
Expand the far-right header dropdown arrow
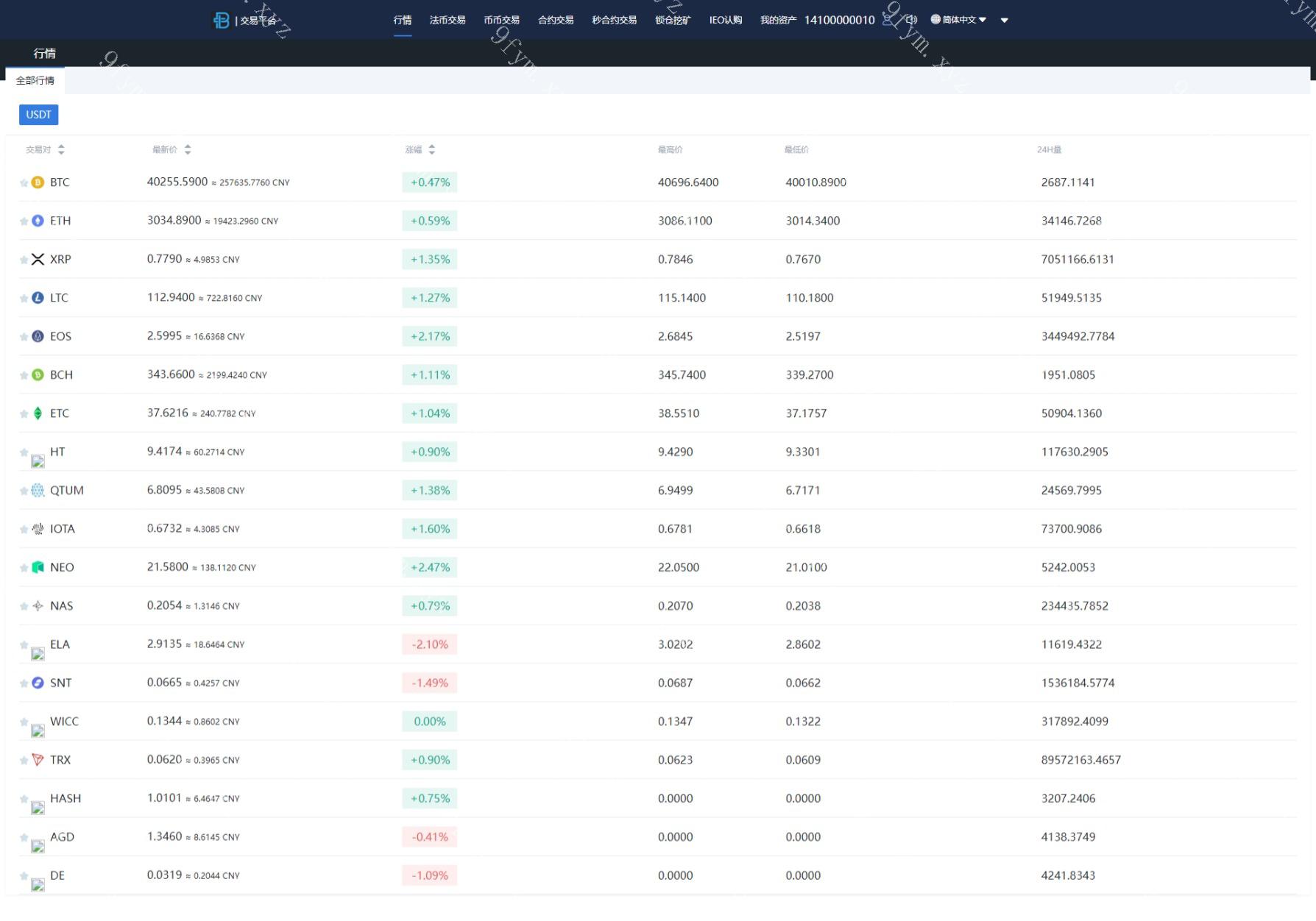(x=1004, y=21)
